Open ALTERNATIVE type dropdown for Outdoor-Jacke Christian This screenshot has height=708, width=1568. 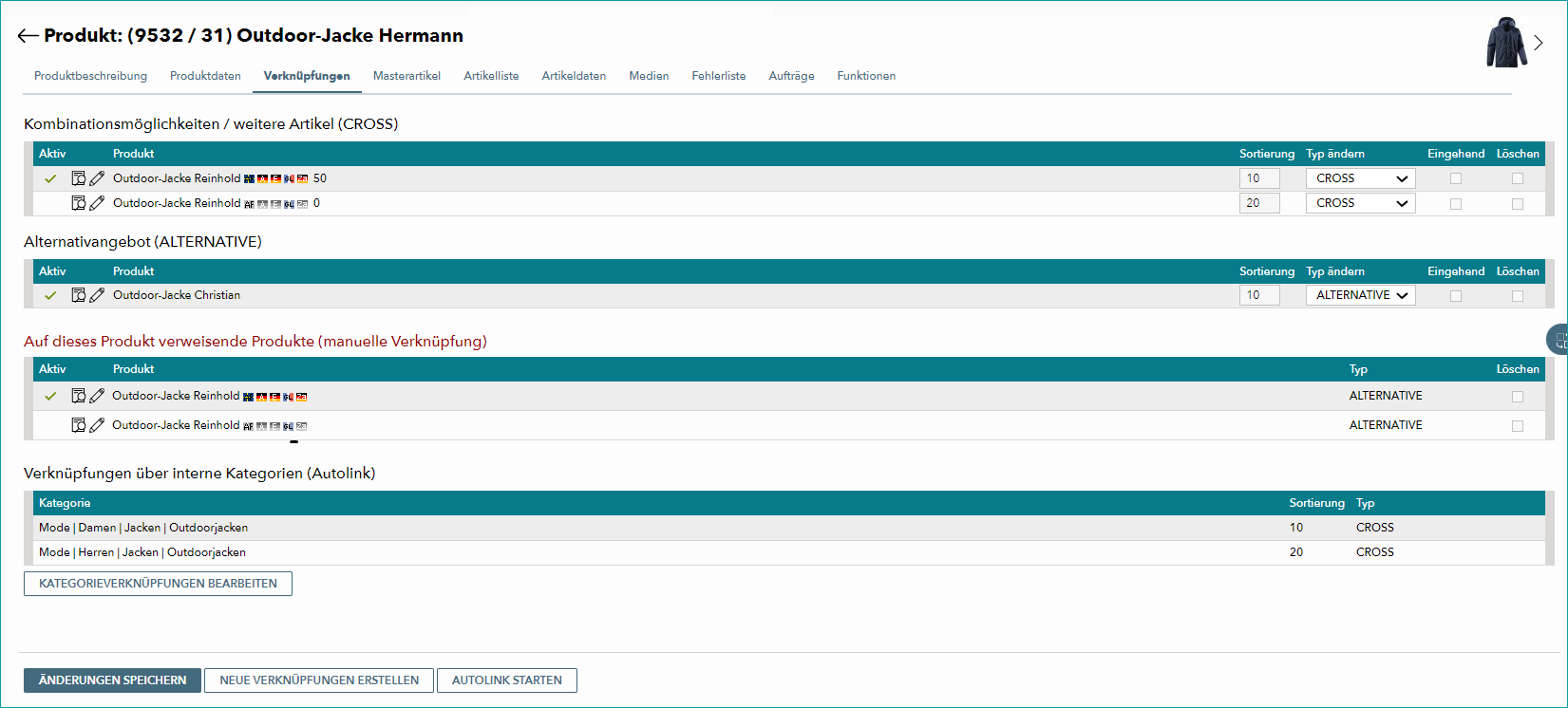point(1360,295)
